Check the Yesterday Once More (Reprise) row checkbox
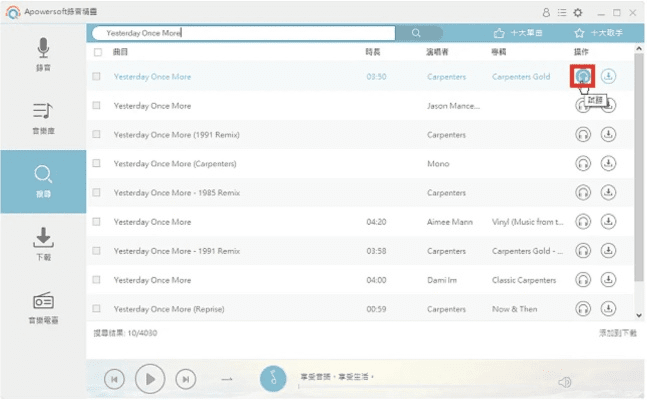 pos(97,309)
